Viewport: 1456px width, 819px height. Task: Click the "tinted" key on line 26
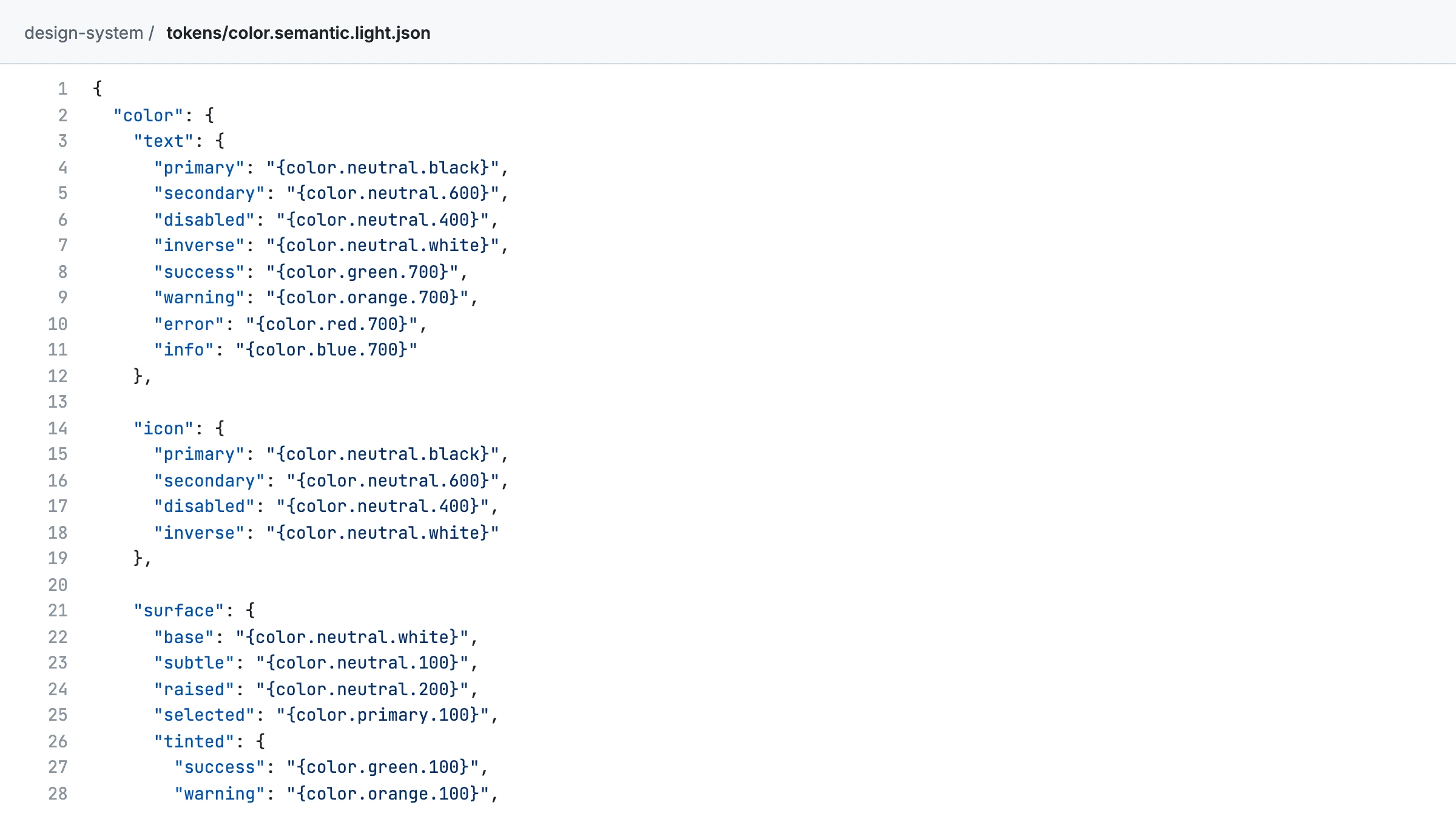coord(194,741)
